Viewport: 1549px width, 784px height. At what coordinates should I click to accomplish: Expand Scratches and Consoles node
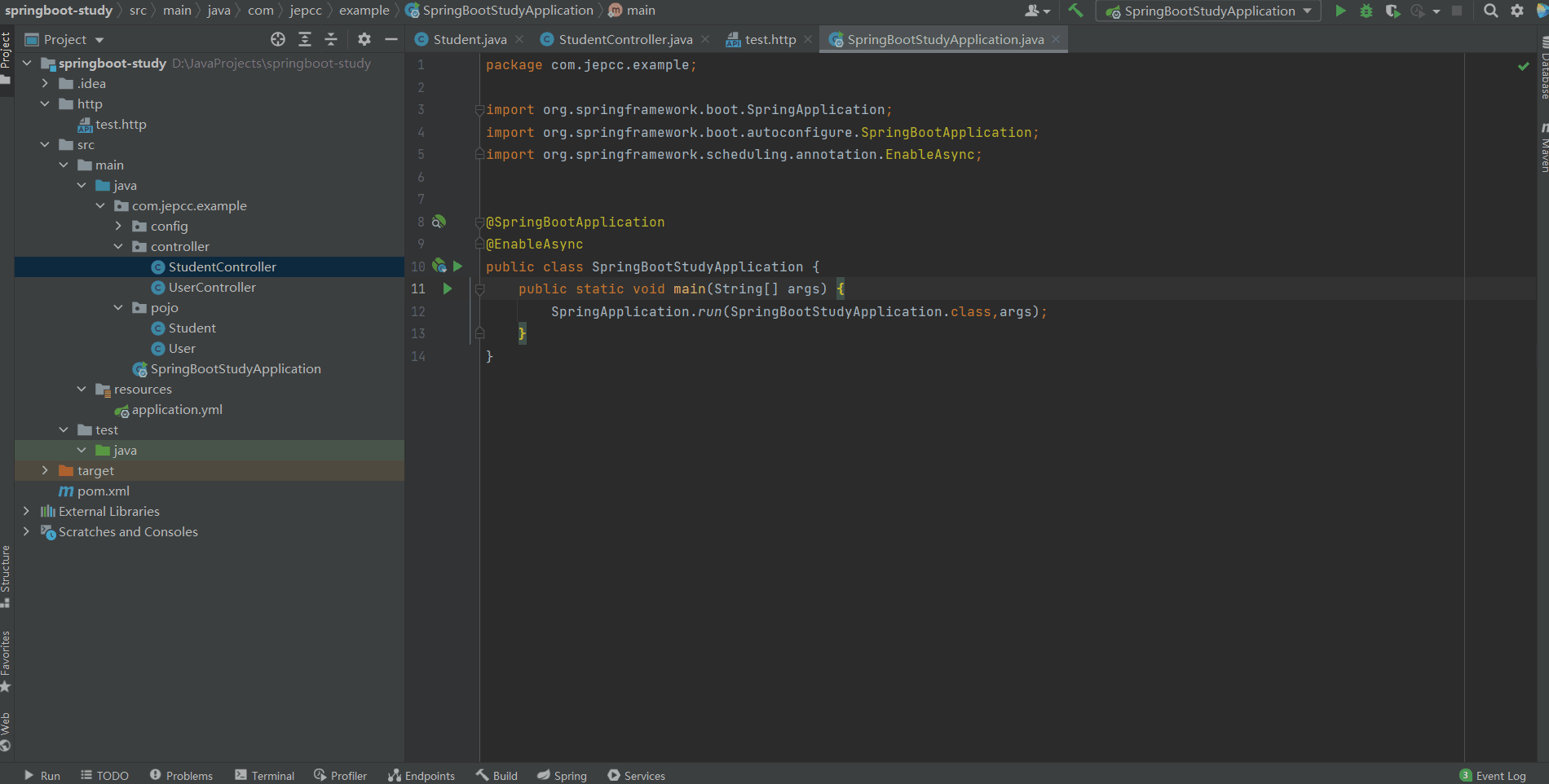pos(27,531)
